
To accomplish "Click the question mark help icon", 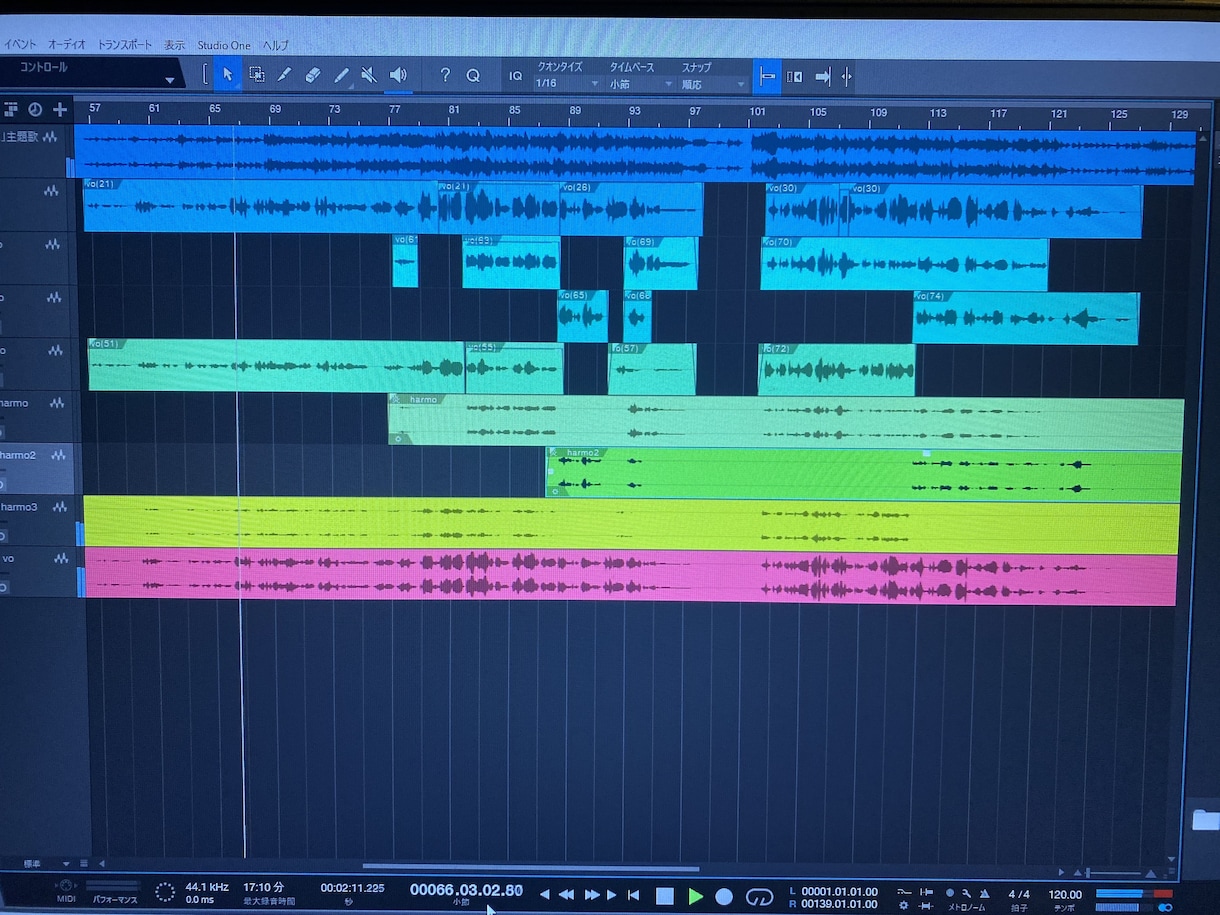I will click(445, 75).
